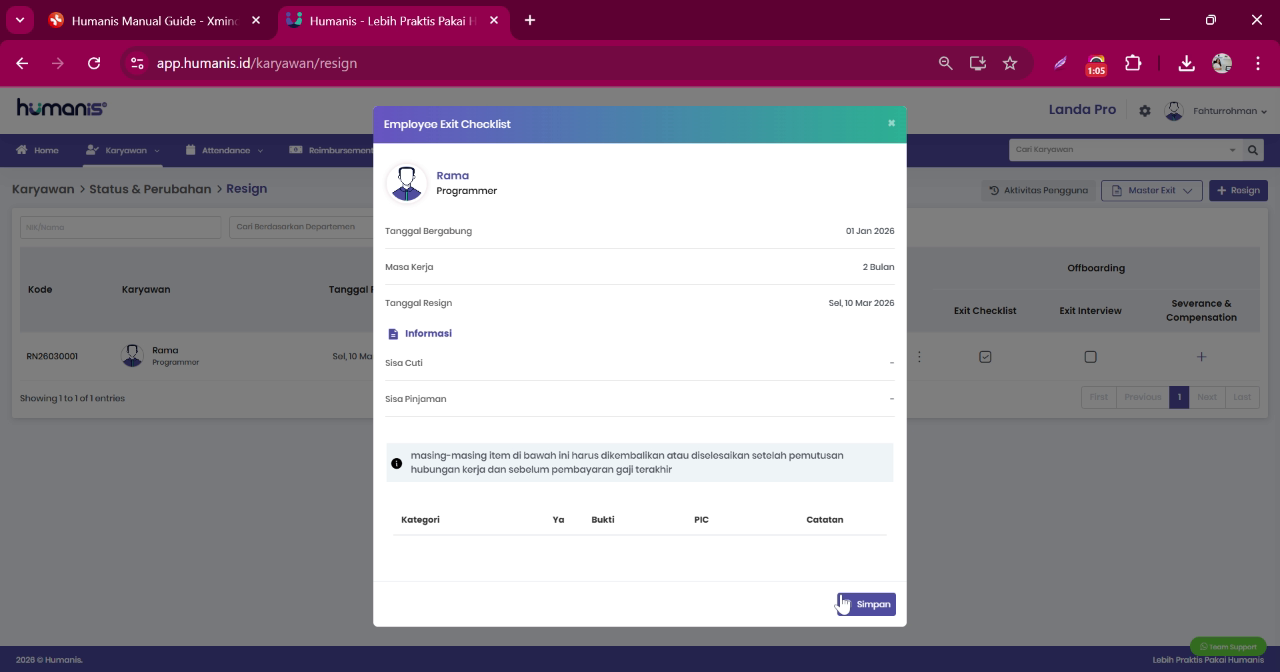This screenshot has width=1280, height=672.
Task: Click the Sisa Cuti label
Action: (x=404, y=363)
